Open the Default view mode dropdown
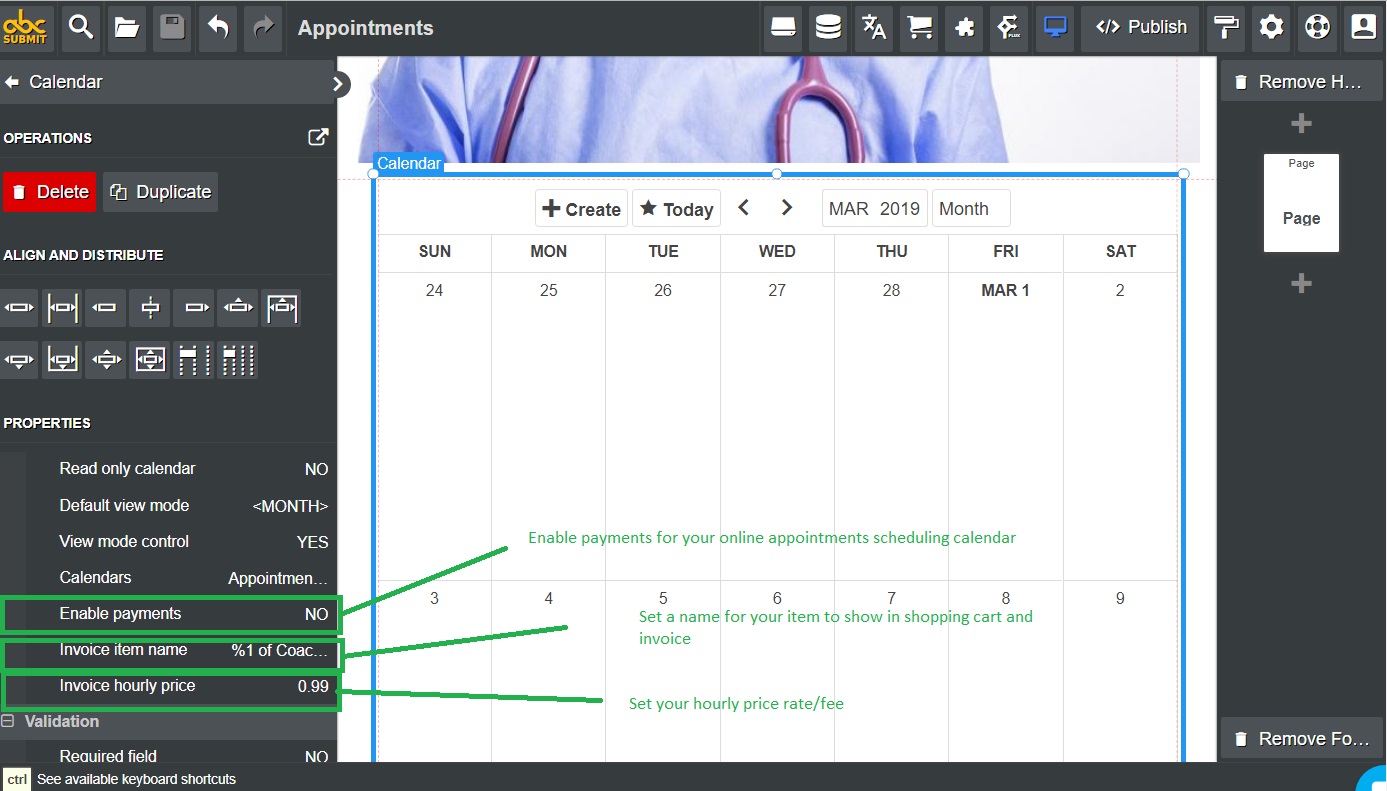Screen dimensions: 1387x791 tap(290, 506)
